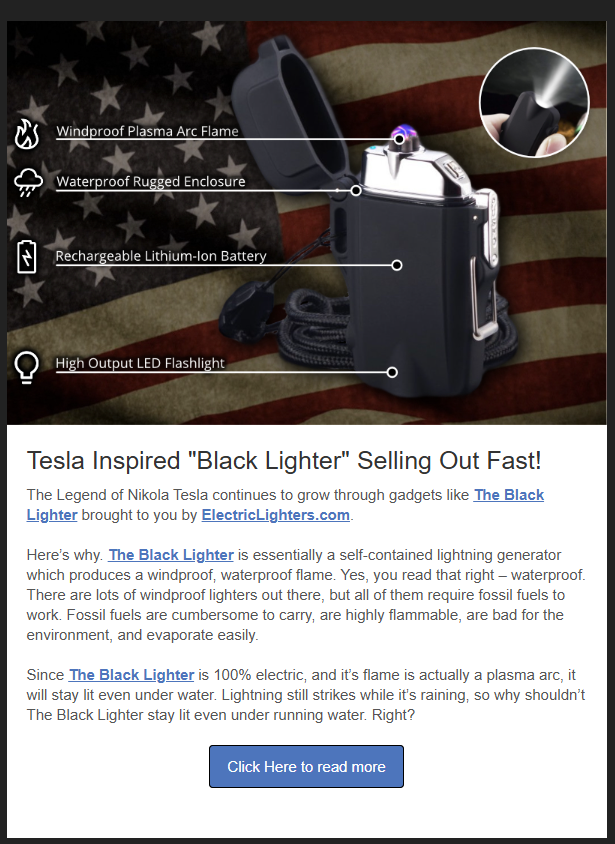Follow The Black Lighter link after "Since"

point(132,675)
